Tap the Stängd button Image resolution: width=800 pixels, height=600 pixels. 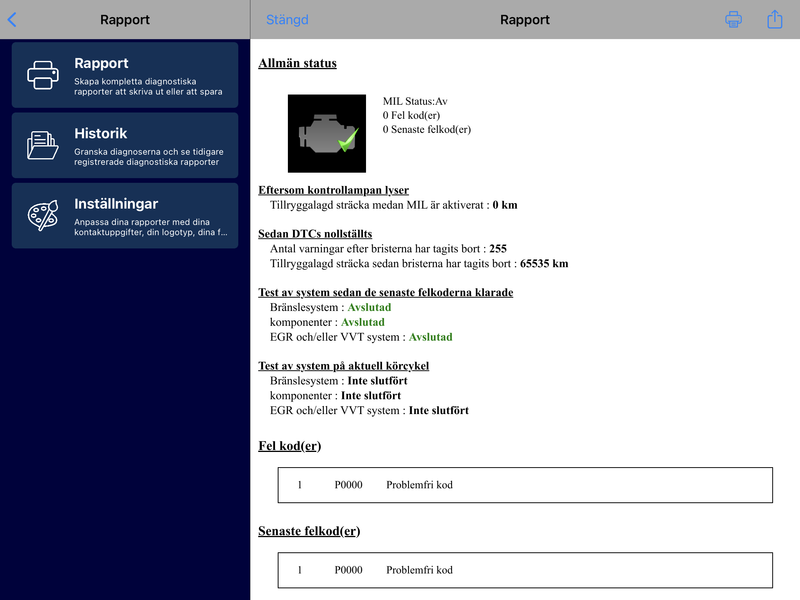click(x=287, y=20)
